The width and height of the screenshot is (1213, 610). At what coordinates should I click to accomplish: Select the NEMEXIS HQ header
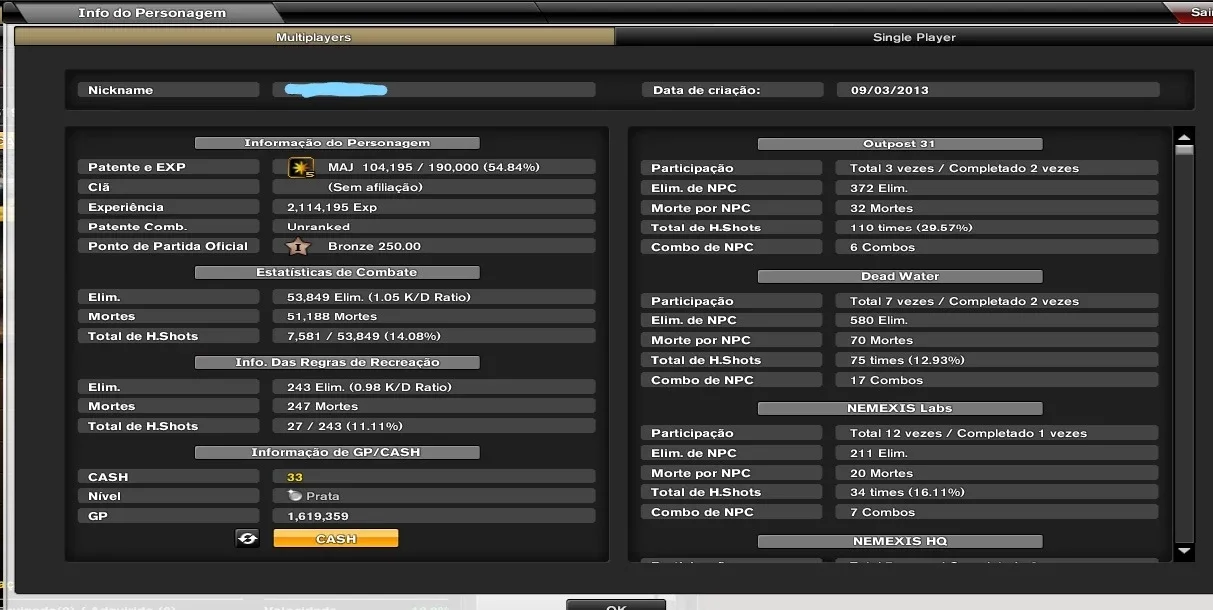900,541
